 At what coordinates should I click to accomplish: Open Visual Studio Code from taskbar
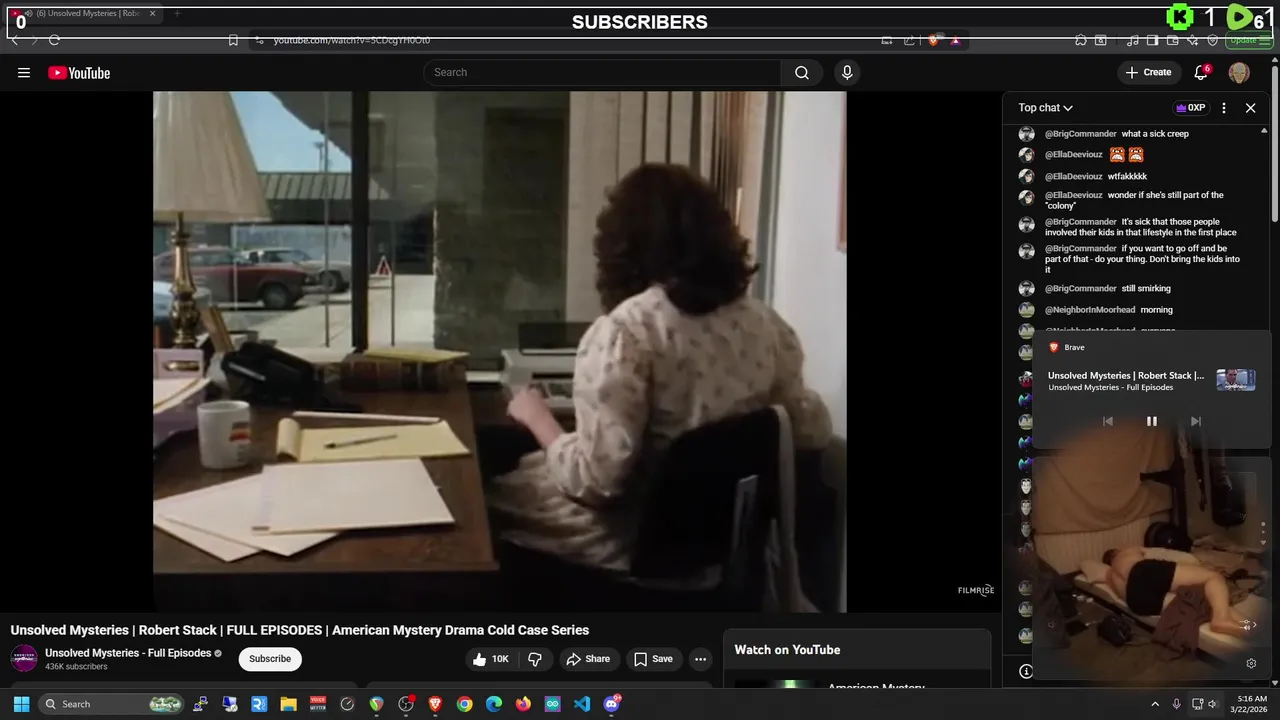[582, 704]
